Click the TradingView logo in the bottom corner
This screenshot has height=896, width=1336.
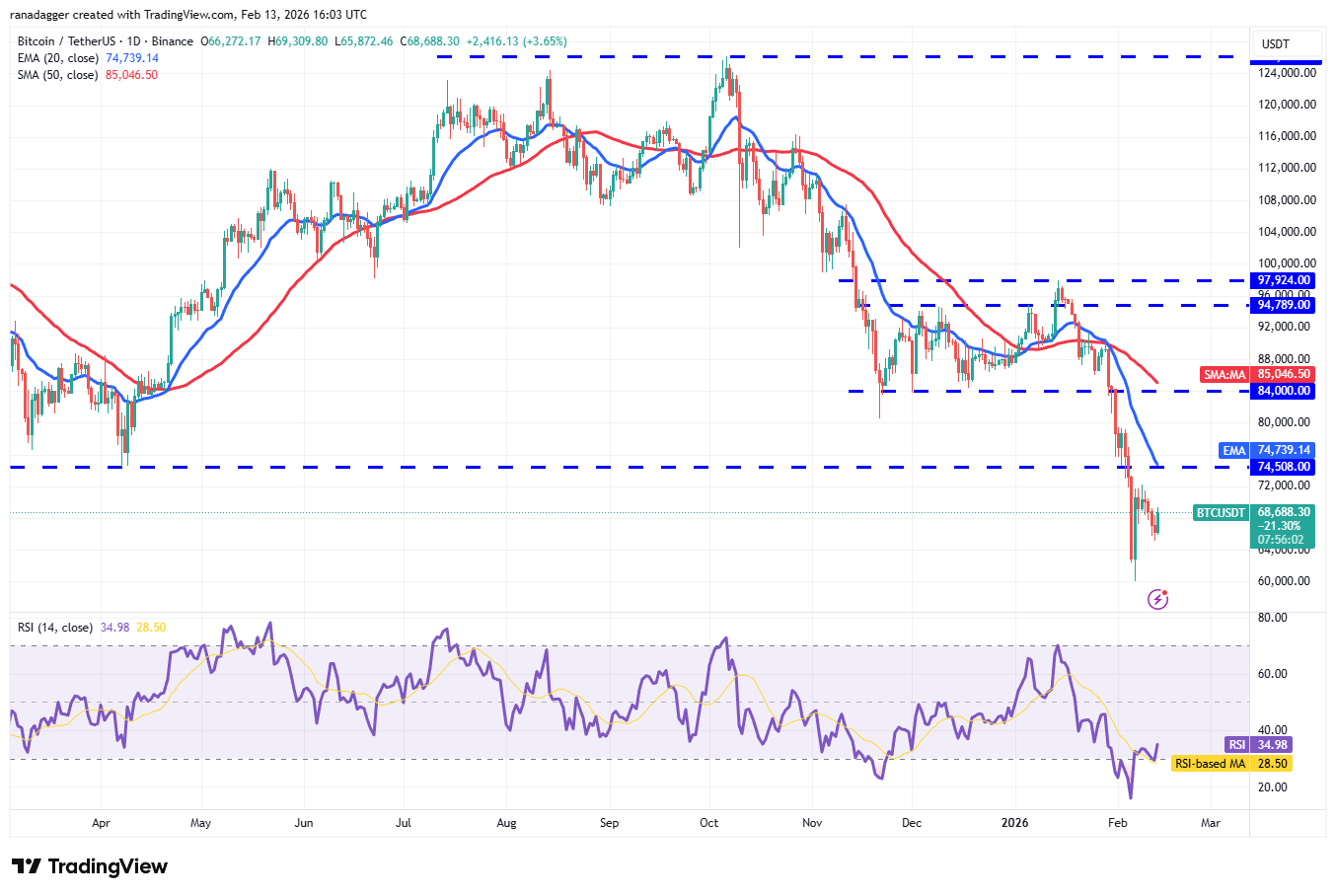88,865
